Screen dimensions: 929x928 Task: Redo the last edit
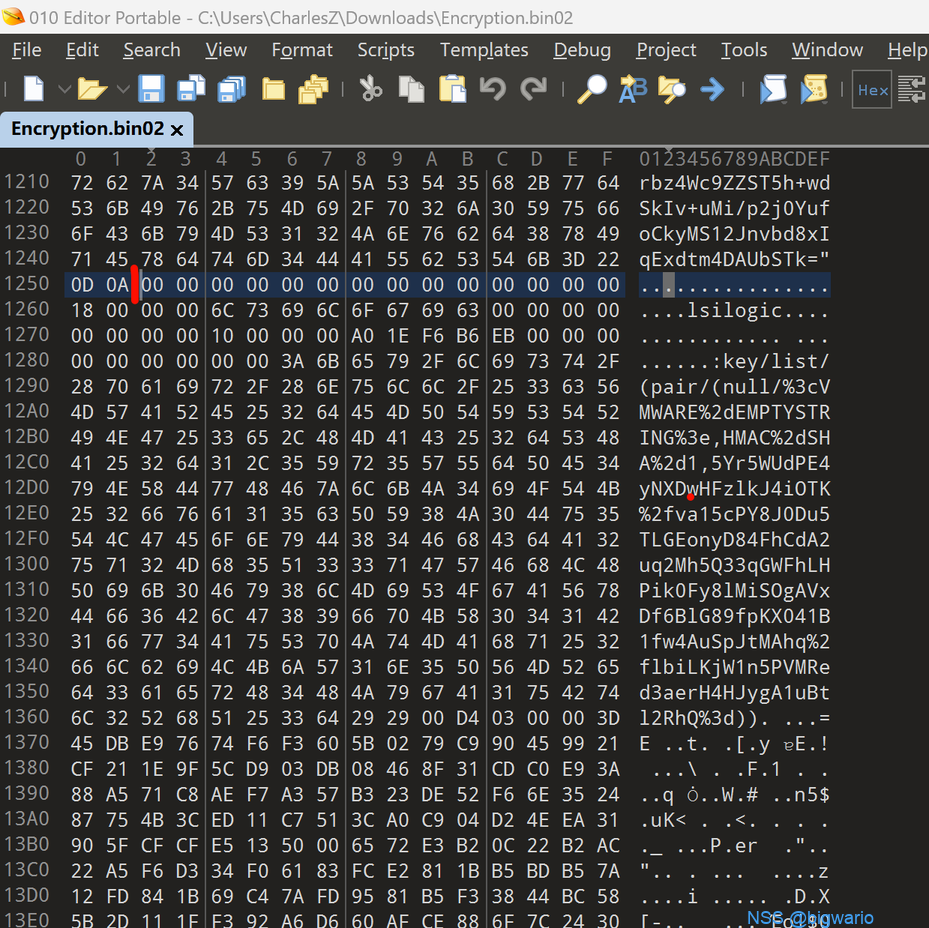[533, 90]
